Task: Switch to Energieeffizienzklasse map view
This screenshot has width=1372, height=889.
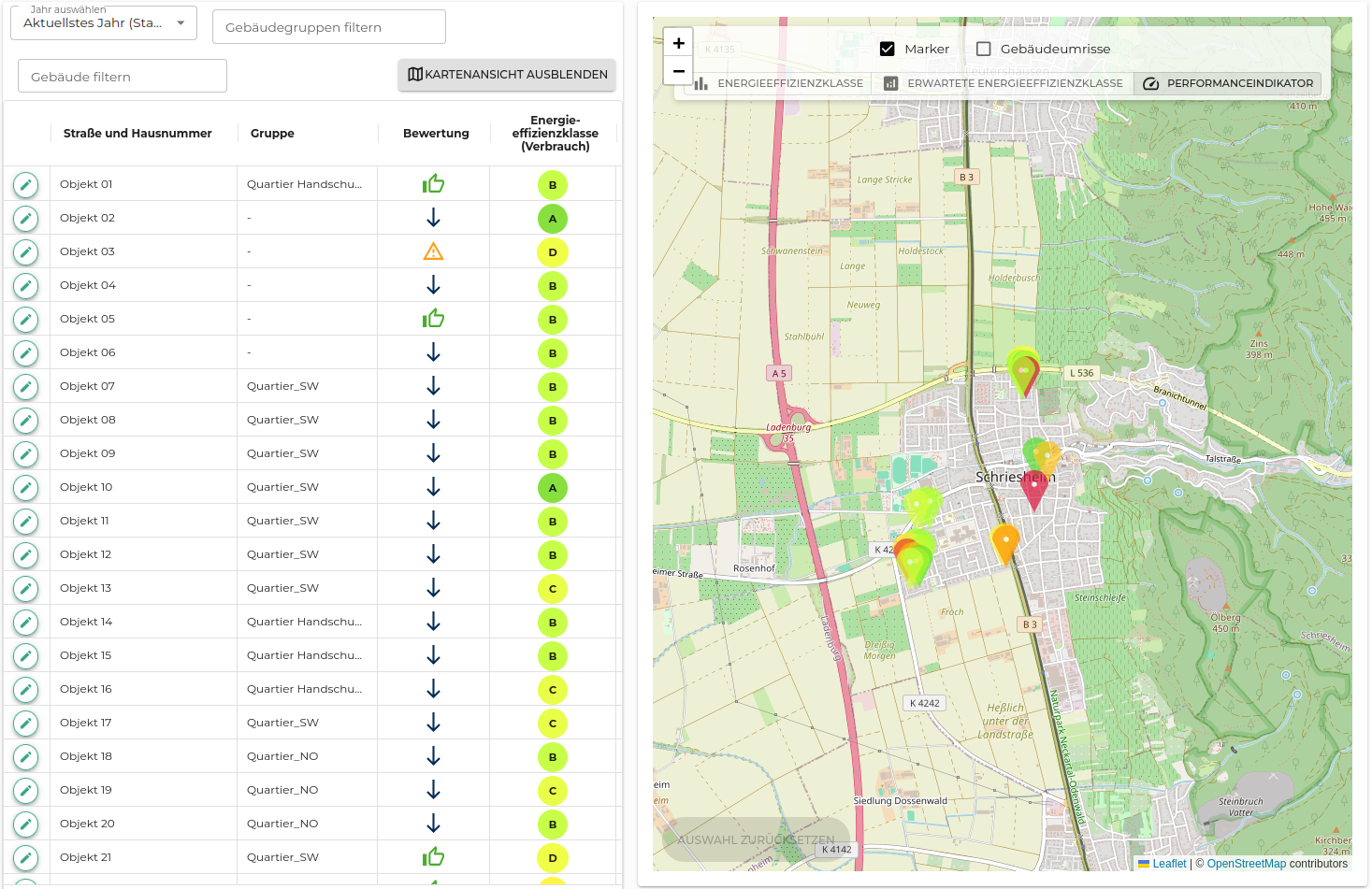Action: (x=779, y=83)
